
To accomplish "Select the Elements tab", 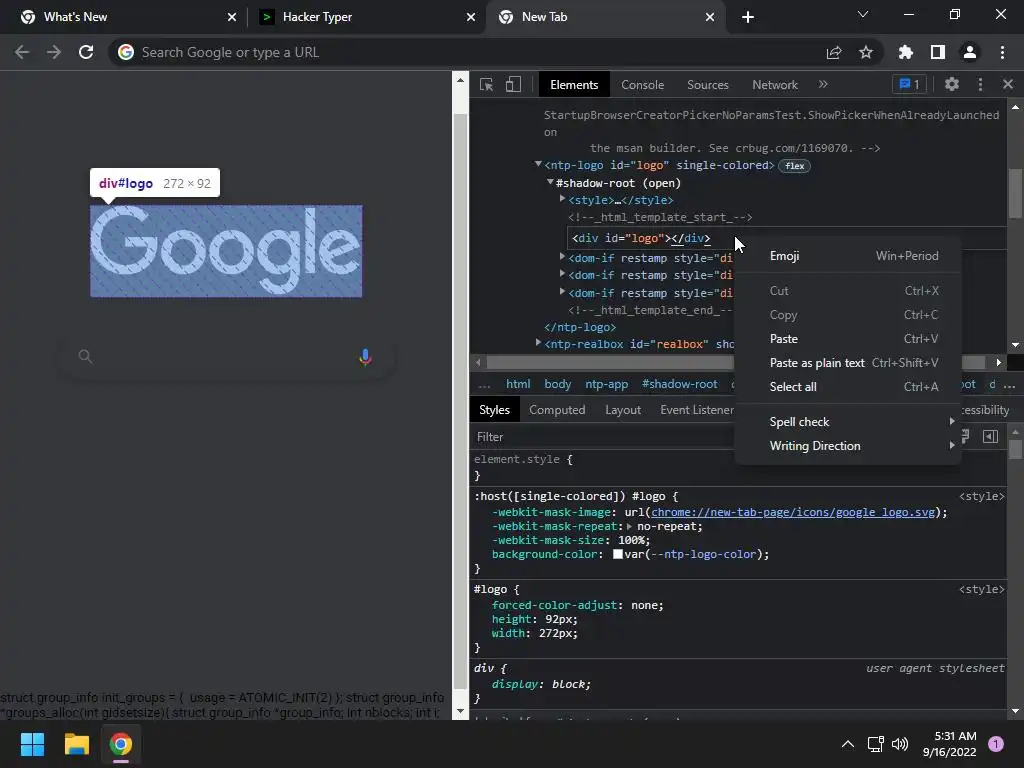I will tap(573, 85).
